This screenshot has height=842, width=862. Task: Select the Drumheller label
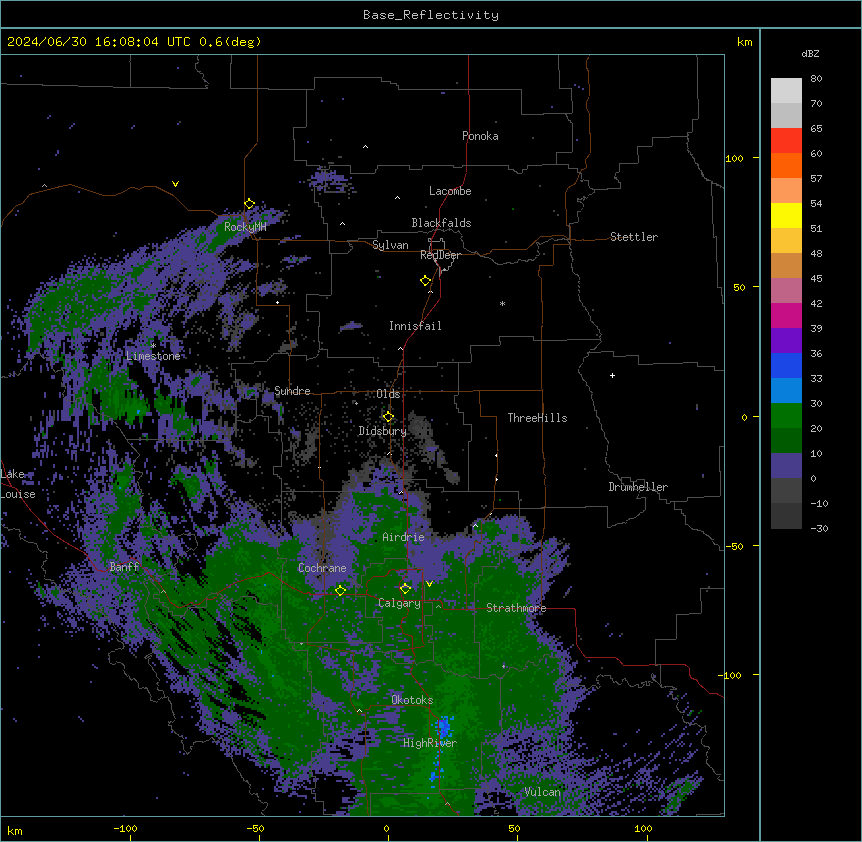click(x=638, y=487)
